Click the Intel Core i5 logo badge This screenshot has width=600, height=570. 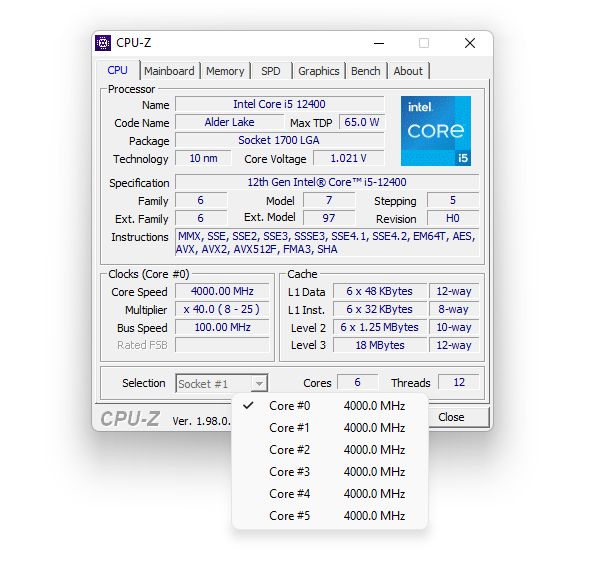[435, 131]
